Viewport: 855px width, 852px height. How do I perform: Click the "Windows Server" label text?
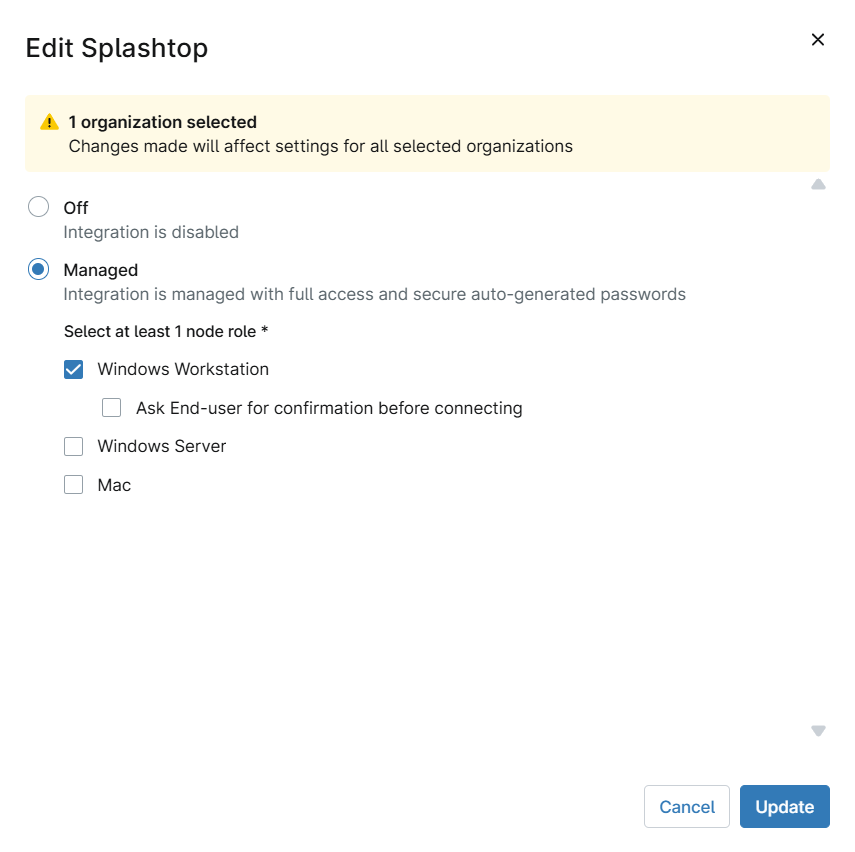coord(162,446)
